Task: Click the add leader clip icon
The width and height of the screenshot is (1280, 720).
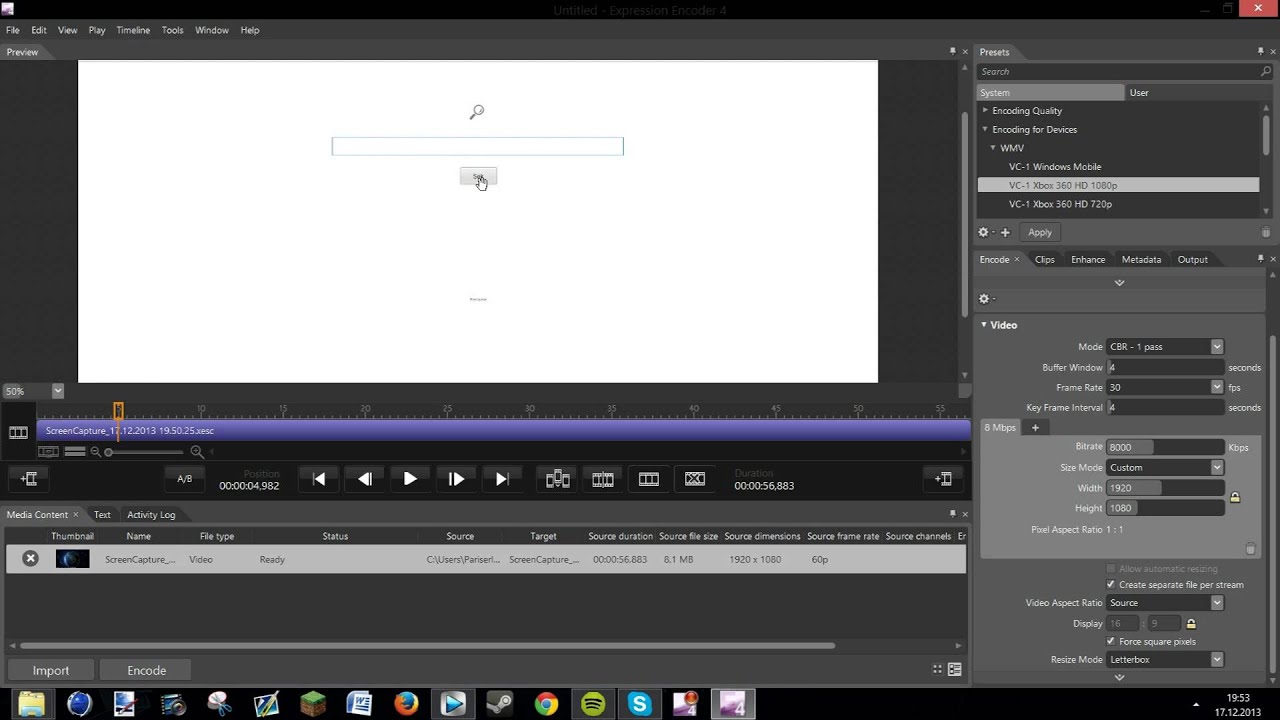Action: pyautogui.click(x=29, y=479)
